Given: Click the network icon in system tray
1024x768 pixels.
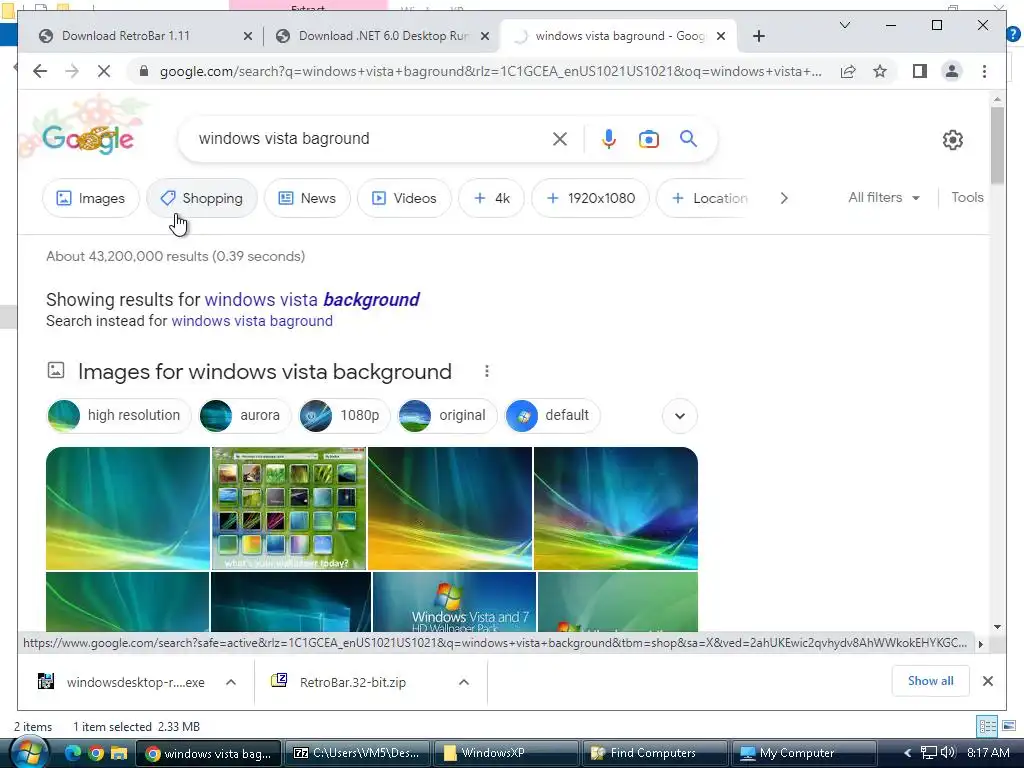Looking at the screenshot, I should coord(929,752).
